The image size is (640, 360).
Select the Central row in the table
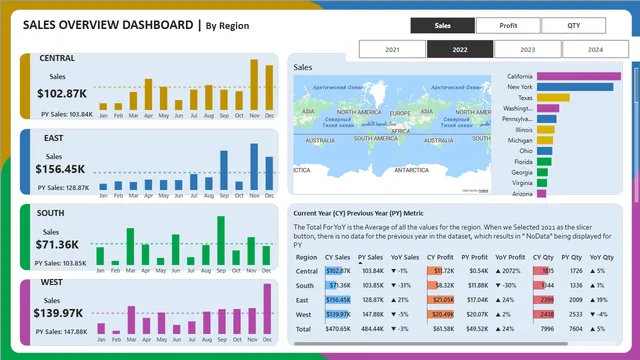[x=455, y=271]
